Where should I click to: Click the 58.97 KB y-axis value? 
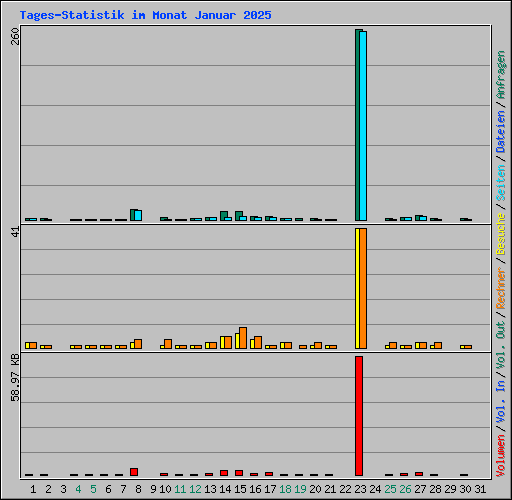[x=15, y=377]
